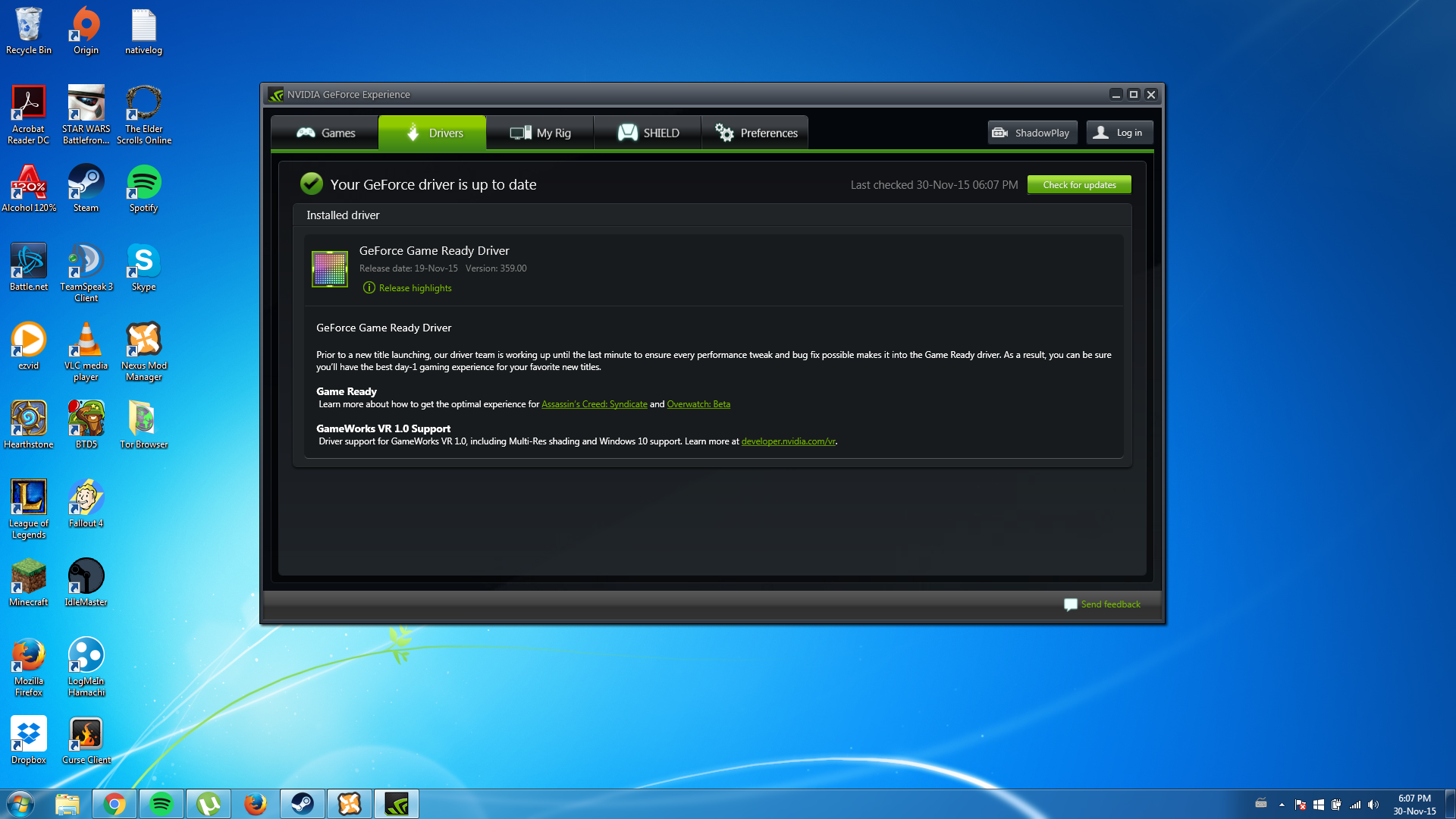Select the Tor Browser icon
Viewport: 1456px width, 819px height.
pos(143,425)
